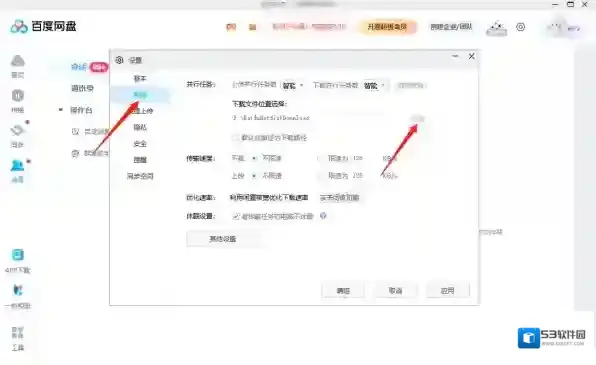Close the settings dialog with the X
The image size is (596, 365).
click(472, 56)
